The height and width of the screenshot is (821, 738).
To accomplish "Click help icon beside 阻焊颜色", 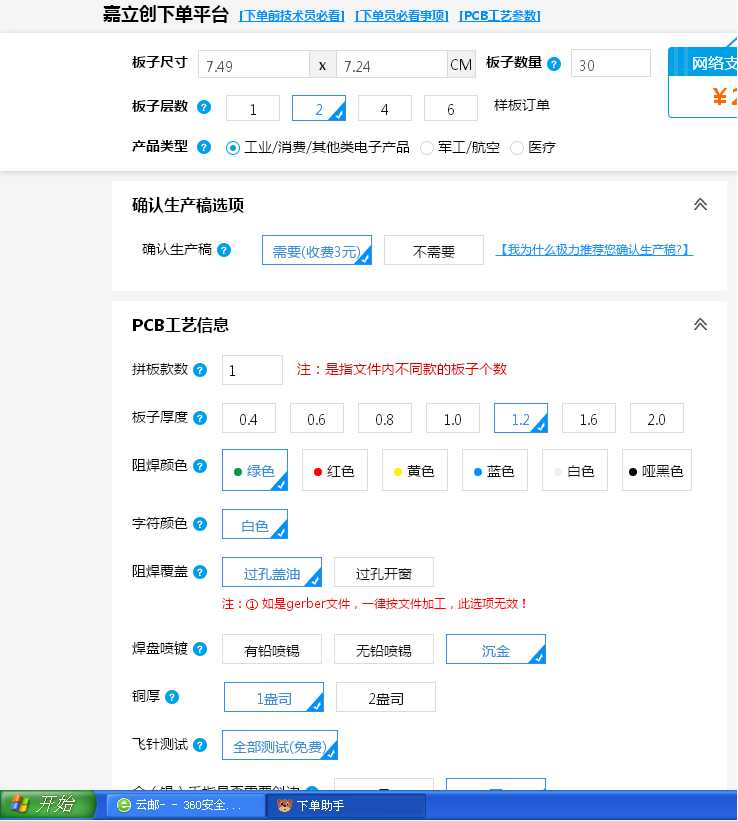I will point(200,466).
